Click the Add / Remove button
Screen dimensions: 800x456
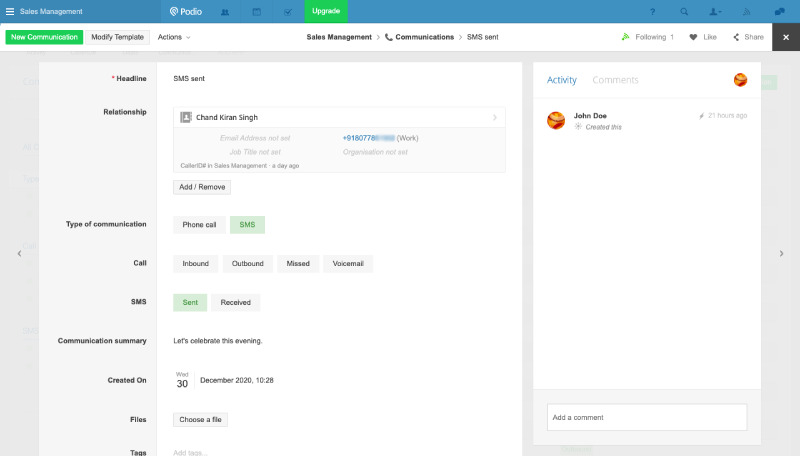[x=202, y=187]
